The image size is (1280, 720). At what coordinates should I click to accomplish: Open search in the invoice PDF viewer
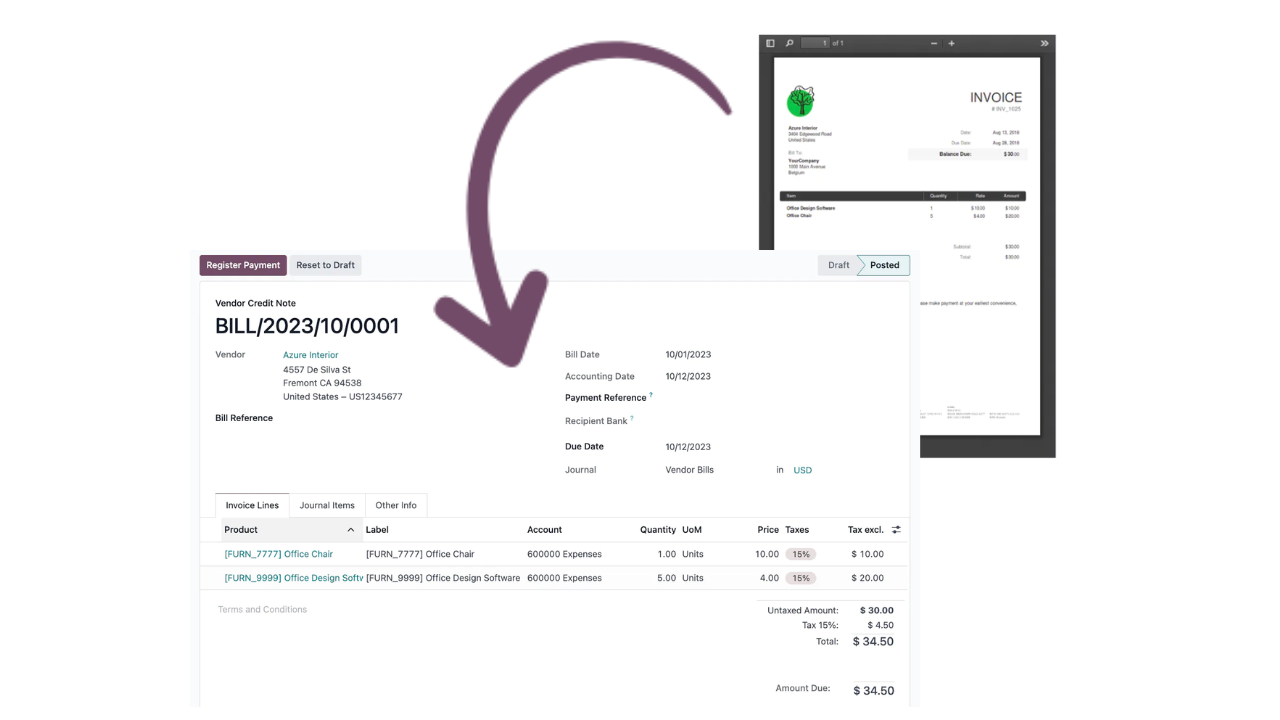[789, 43]
